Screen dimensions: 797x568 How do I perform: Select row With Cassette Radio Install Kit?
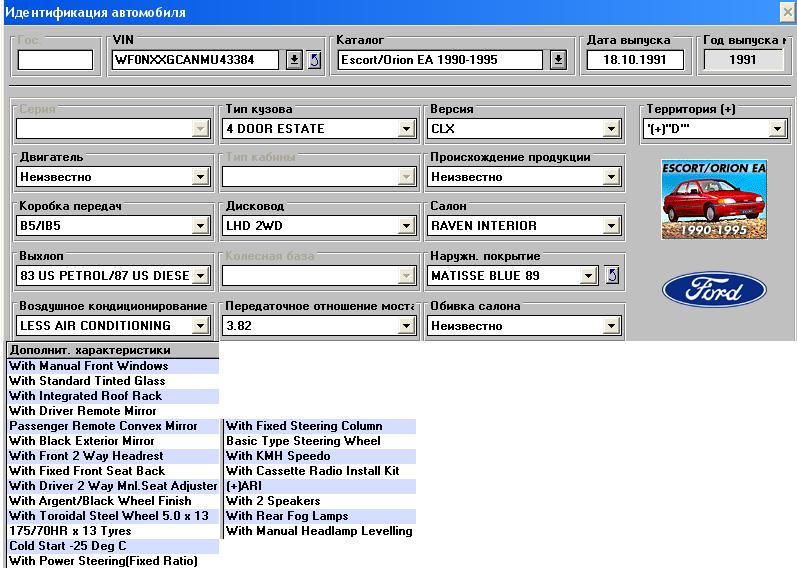coord(320,471)
